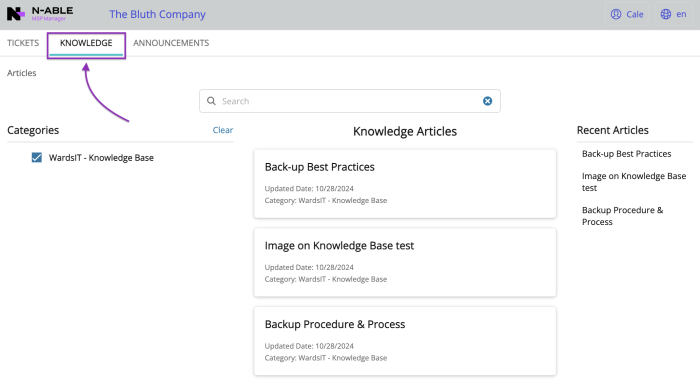Click the globe language icon
This screenshot has width=700, height=387.
tap(666, 14)
